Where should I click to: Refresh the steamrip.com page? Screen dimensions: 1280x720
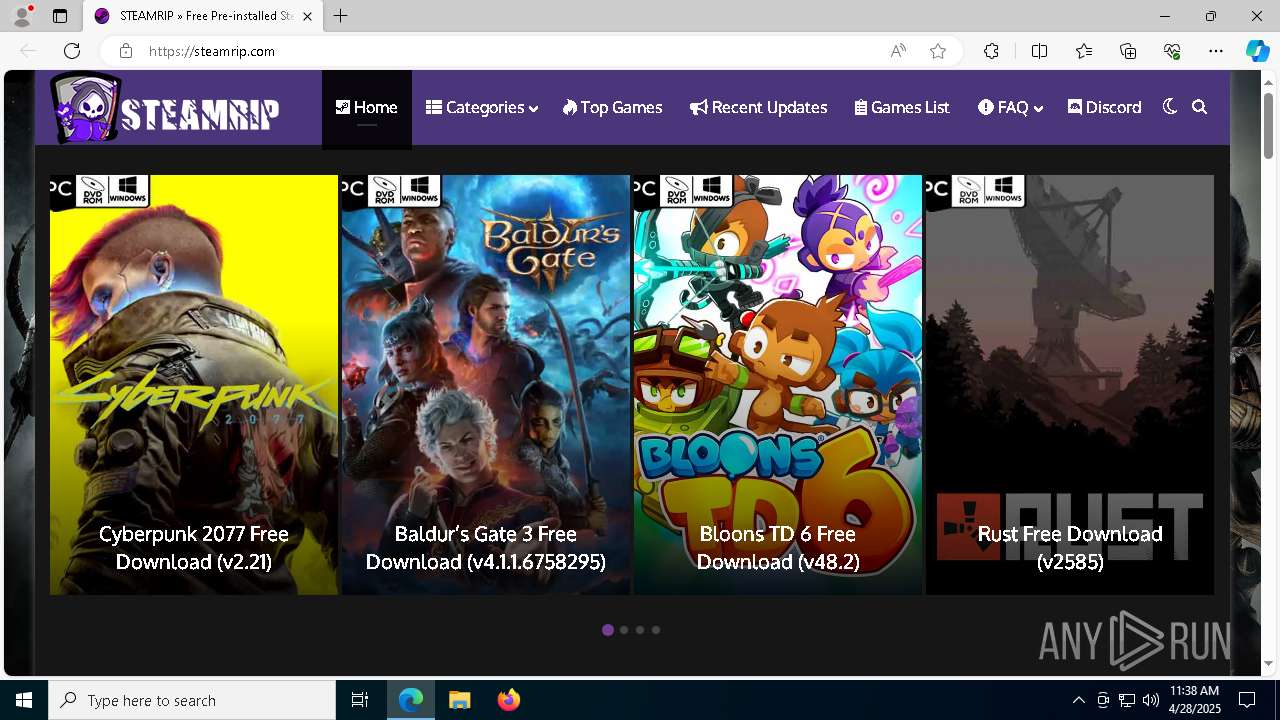[72, 51]
